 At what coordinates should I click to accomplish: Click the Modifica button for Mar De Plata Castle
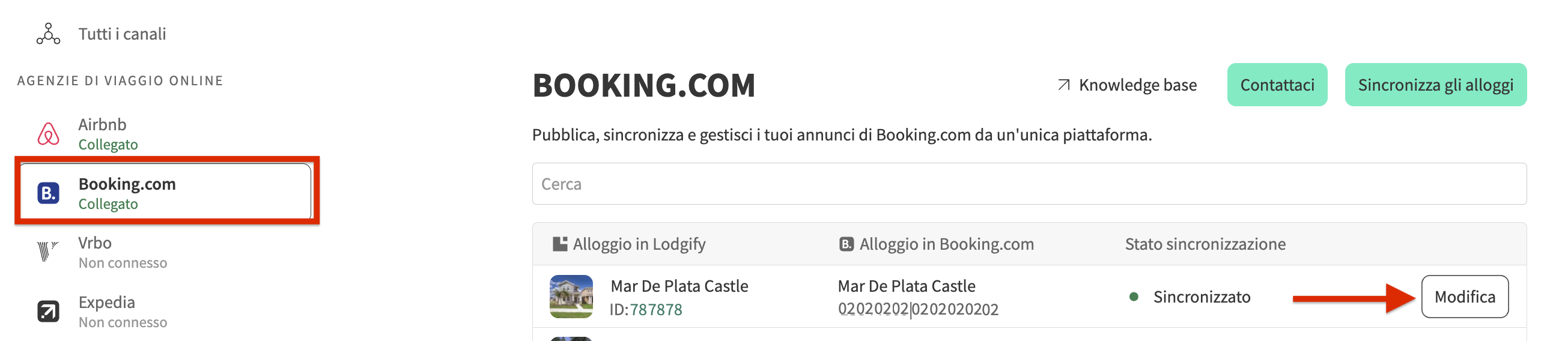pyautogui.click(x=1464, y=297)
